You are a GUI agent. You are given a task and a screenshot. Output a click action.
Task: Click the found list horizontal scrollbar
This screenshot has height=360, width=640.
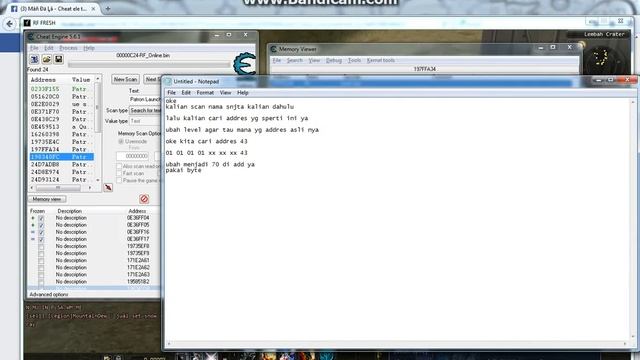click(61, 188)
